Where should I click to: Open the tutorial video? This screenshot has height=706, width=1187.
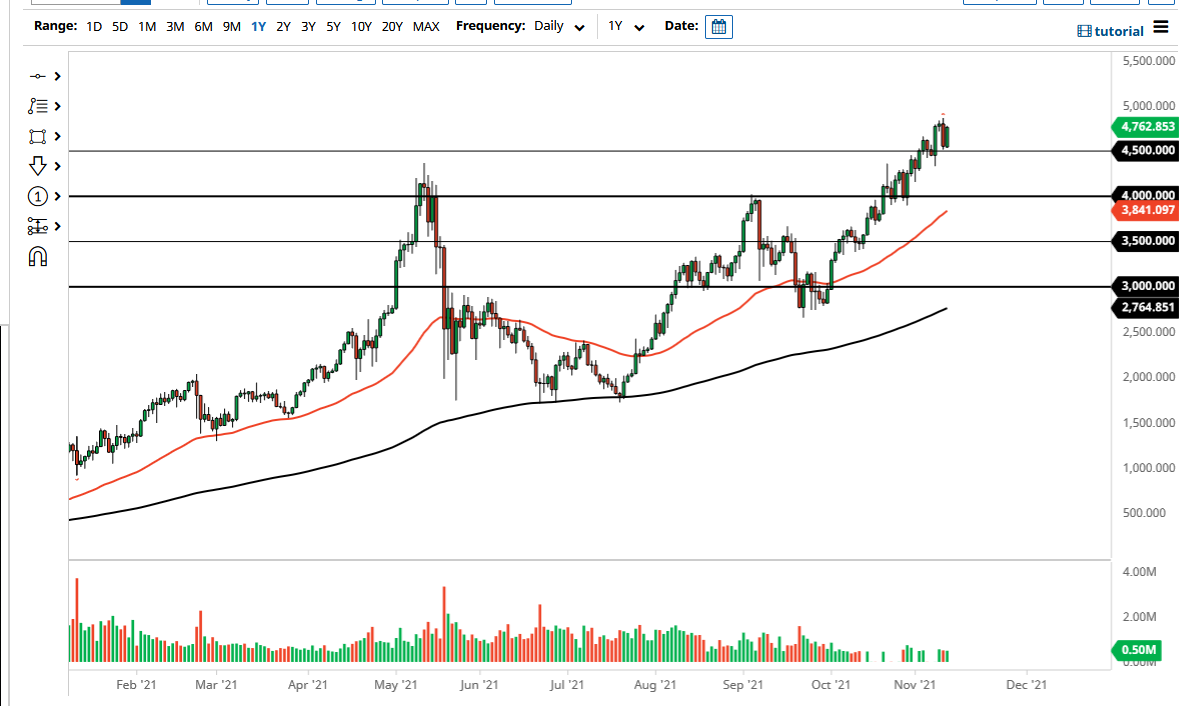[1110, 30]
